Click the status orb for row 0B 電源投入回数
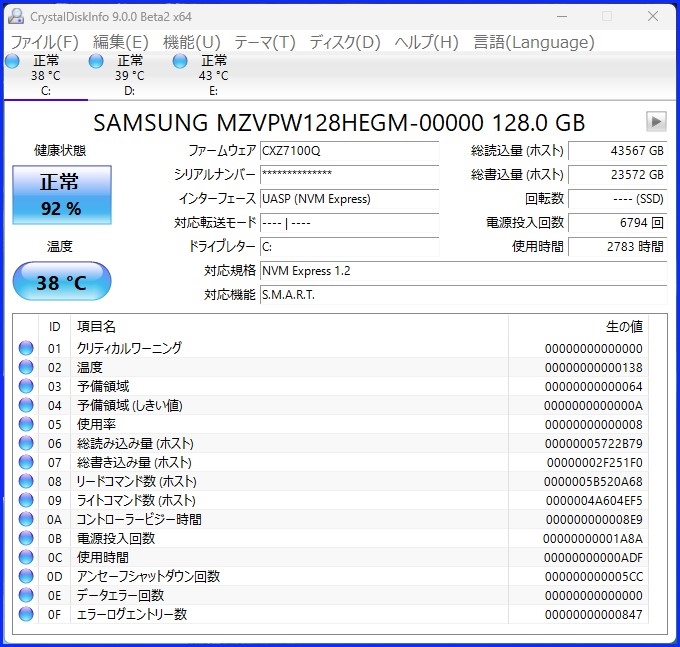Screen dimensions: 680x647 pos(26,538)
